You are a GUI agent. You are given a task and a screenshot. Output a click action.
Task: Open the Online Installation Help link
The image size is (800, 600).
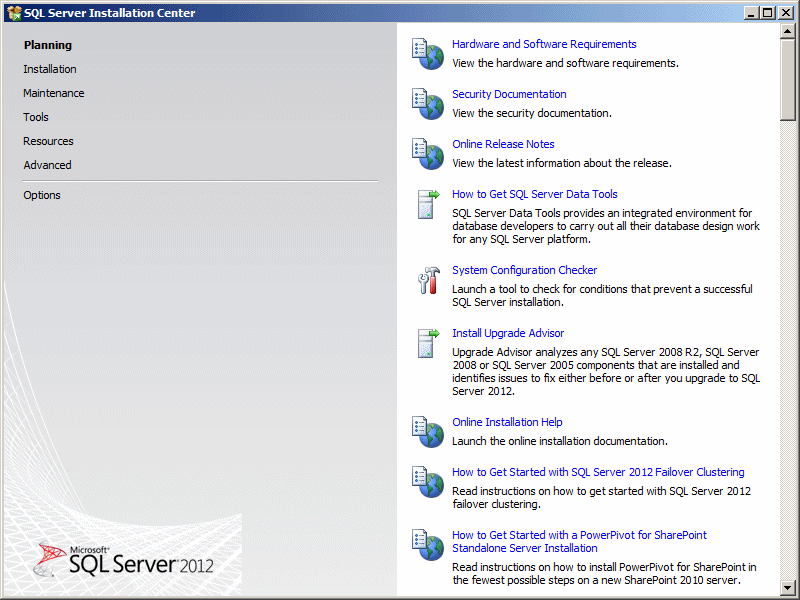(507, 422)
